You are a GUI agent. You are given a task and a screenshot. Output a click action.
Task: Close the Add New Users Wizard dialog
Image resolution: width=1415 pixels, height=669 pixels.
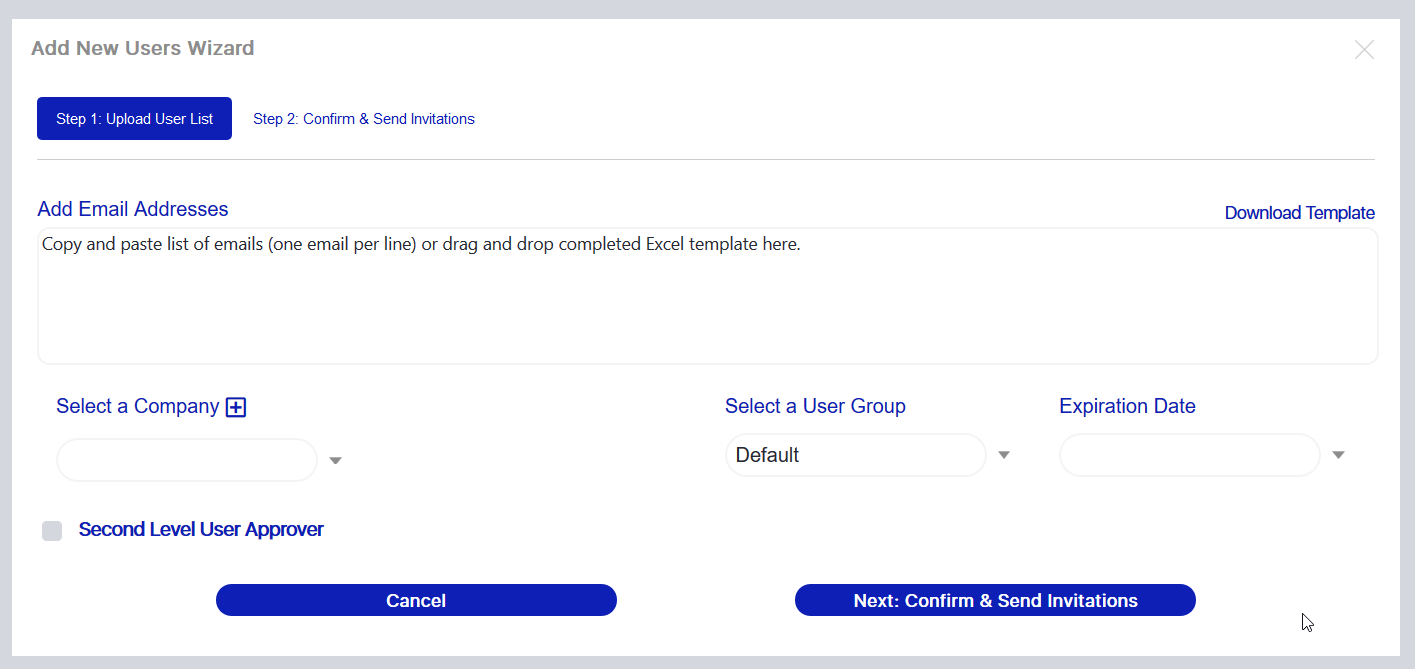pos(1364,49)
